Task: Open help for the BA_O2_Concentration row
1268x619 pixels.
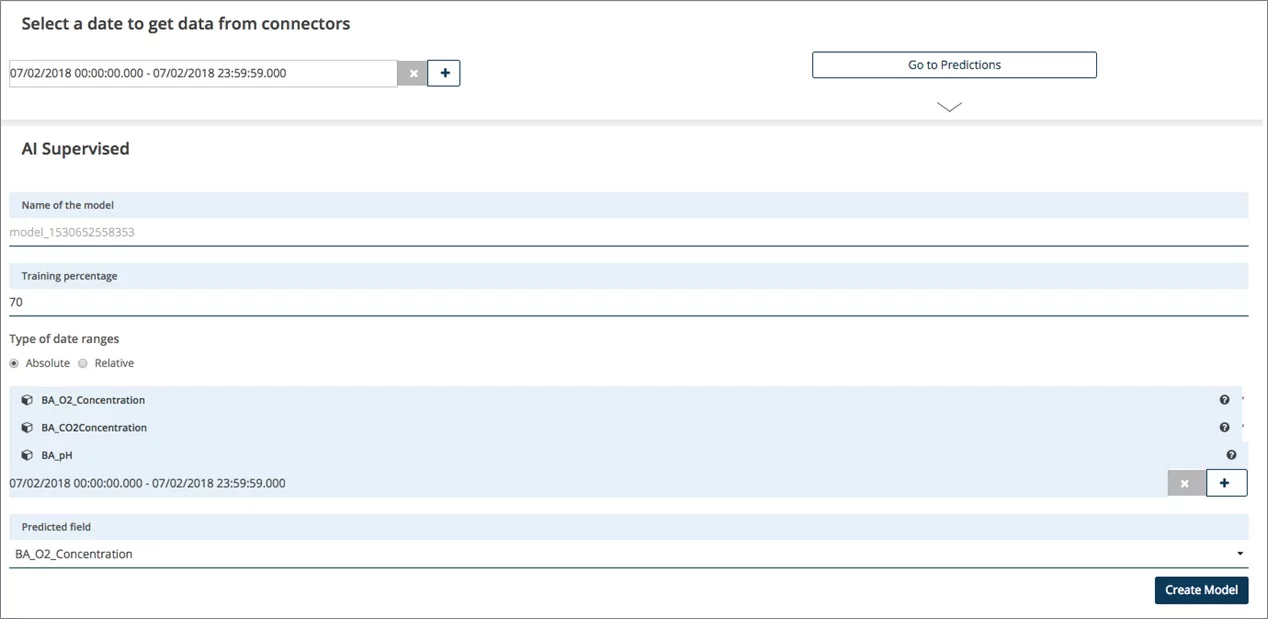Action: coord(1224,400)
